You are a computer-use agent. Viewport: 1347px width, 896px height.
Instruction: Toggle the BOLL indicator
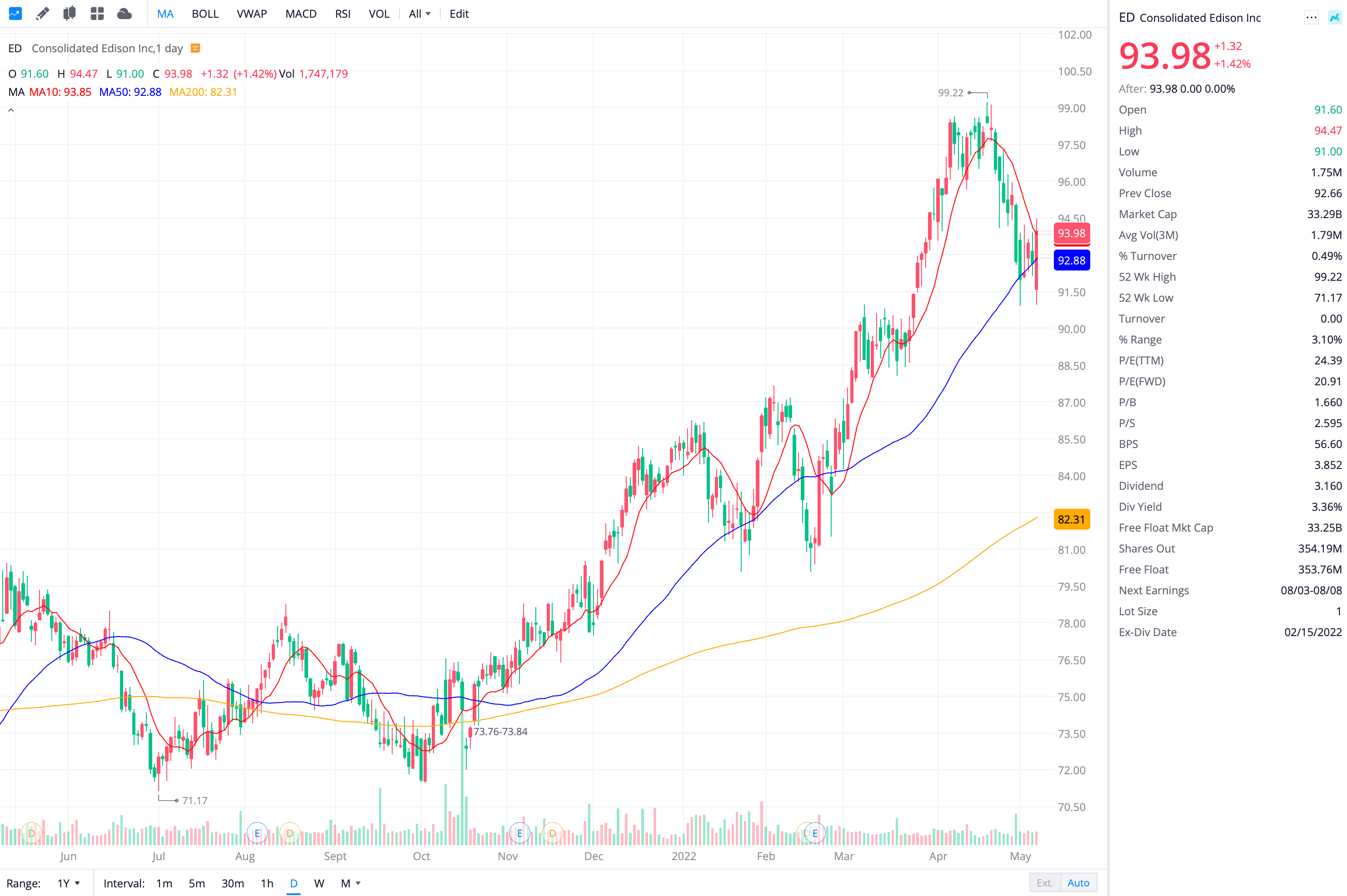click(205, 14)
